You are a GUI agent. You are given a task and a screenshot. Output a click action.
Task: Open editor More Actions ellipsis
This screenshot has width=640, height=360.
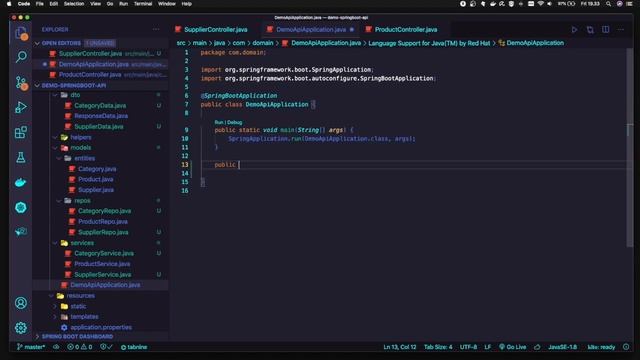(621, 29)
